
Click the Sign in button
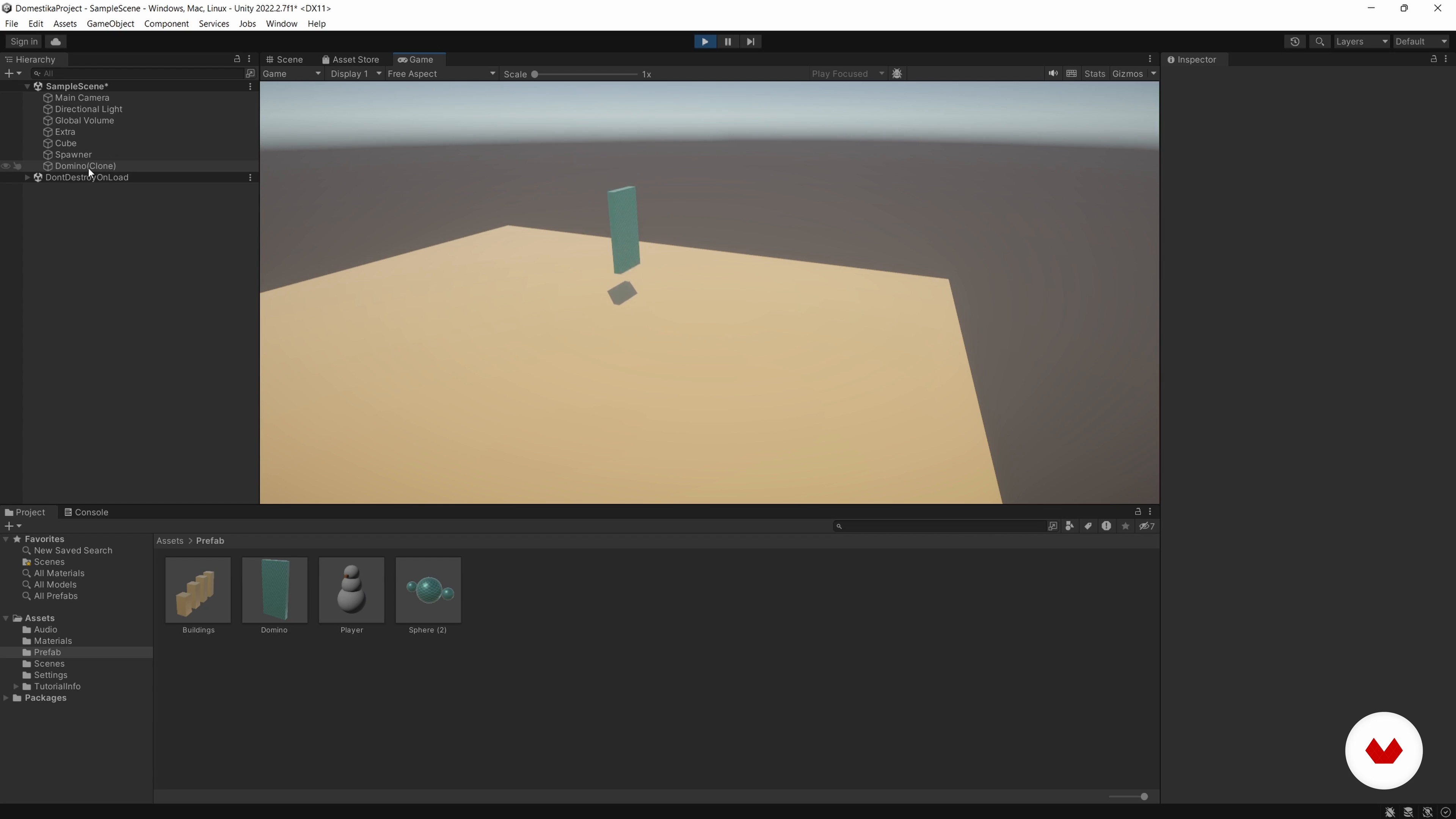(x=24, y=41)
